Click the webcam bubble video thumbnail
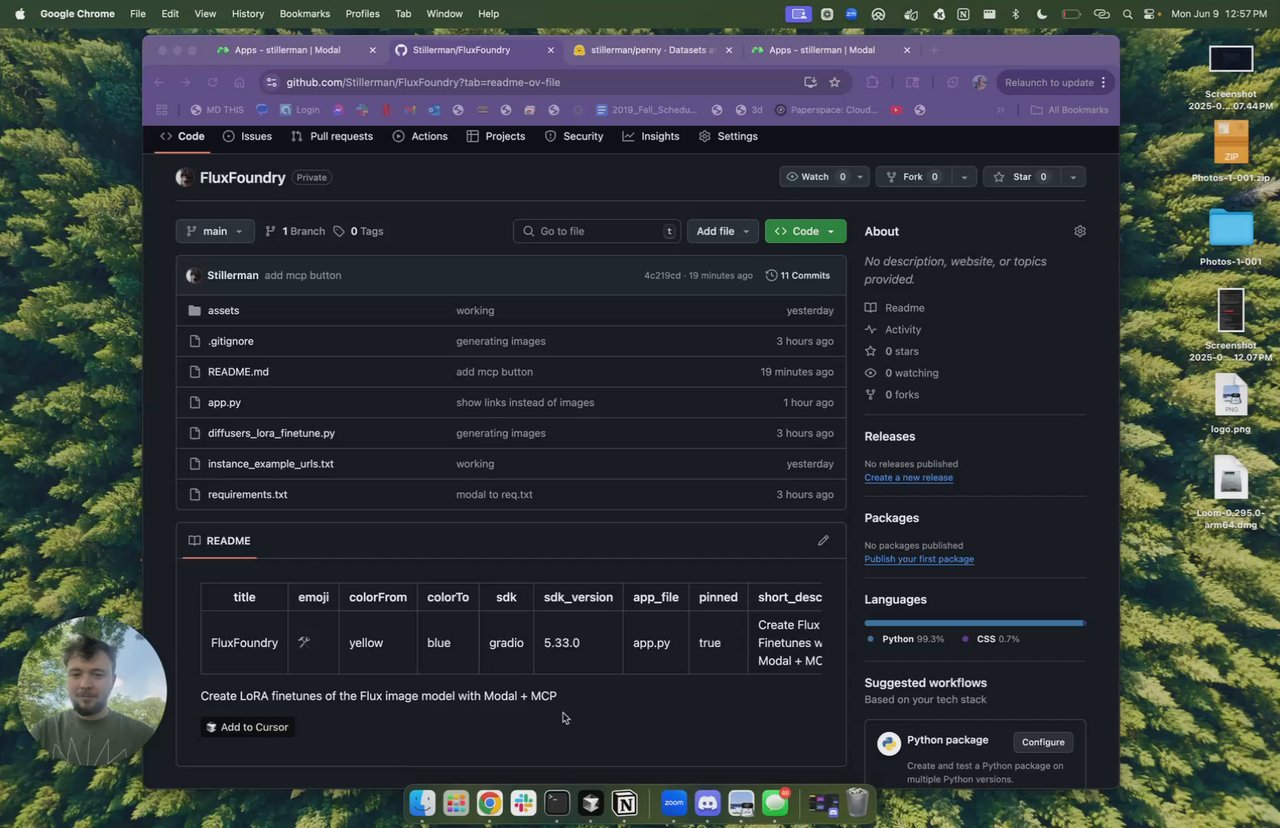The image size is (1280, 828). (x=91, y=691)
